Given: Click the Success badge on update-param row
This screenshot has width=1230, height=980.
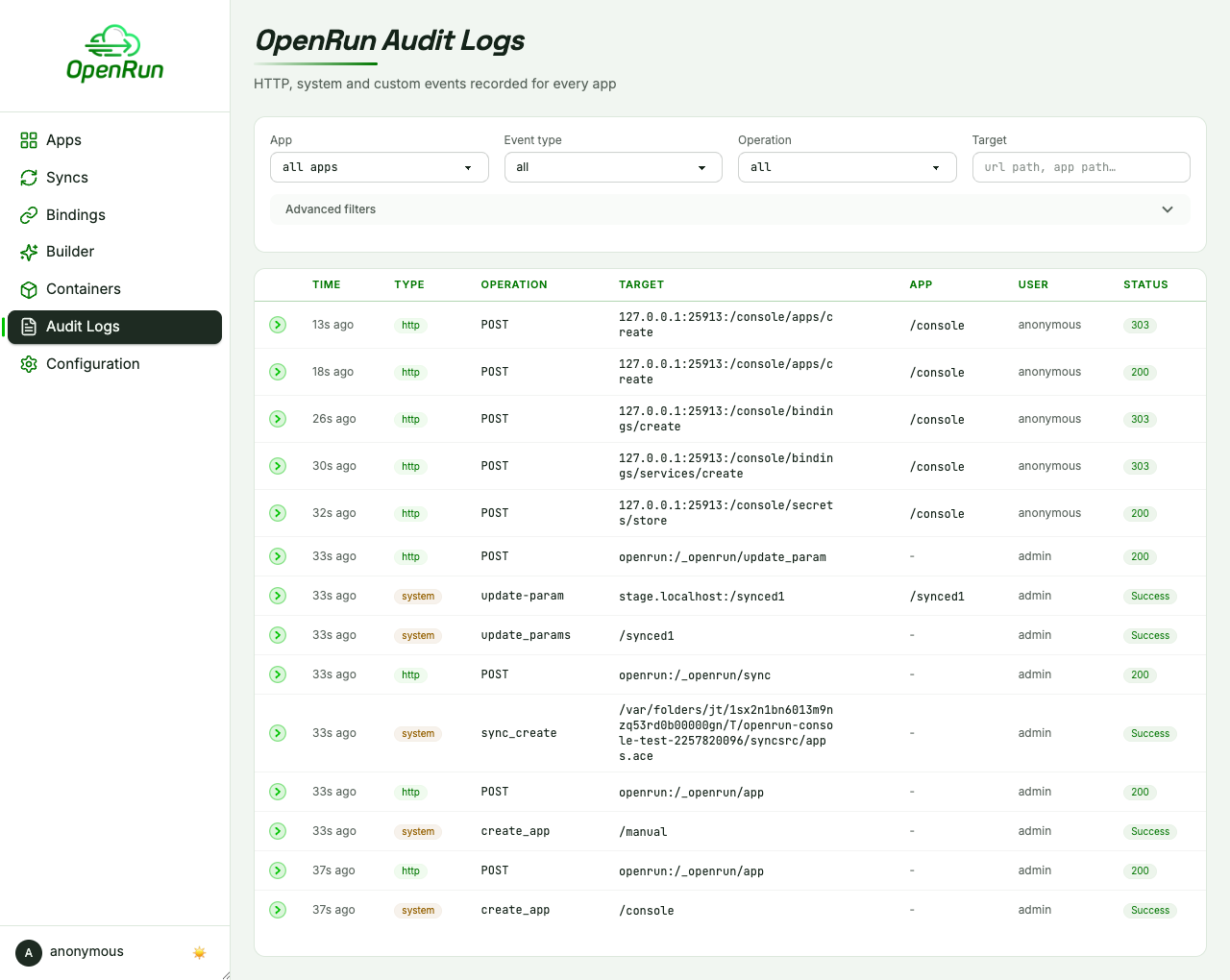Looking at the screenshot, I should click(x=1150, y=597).
